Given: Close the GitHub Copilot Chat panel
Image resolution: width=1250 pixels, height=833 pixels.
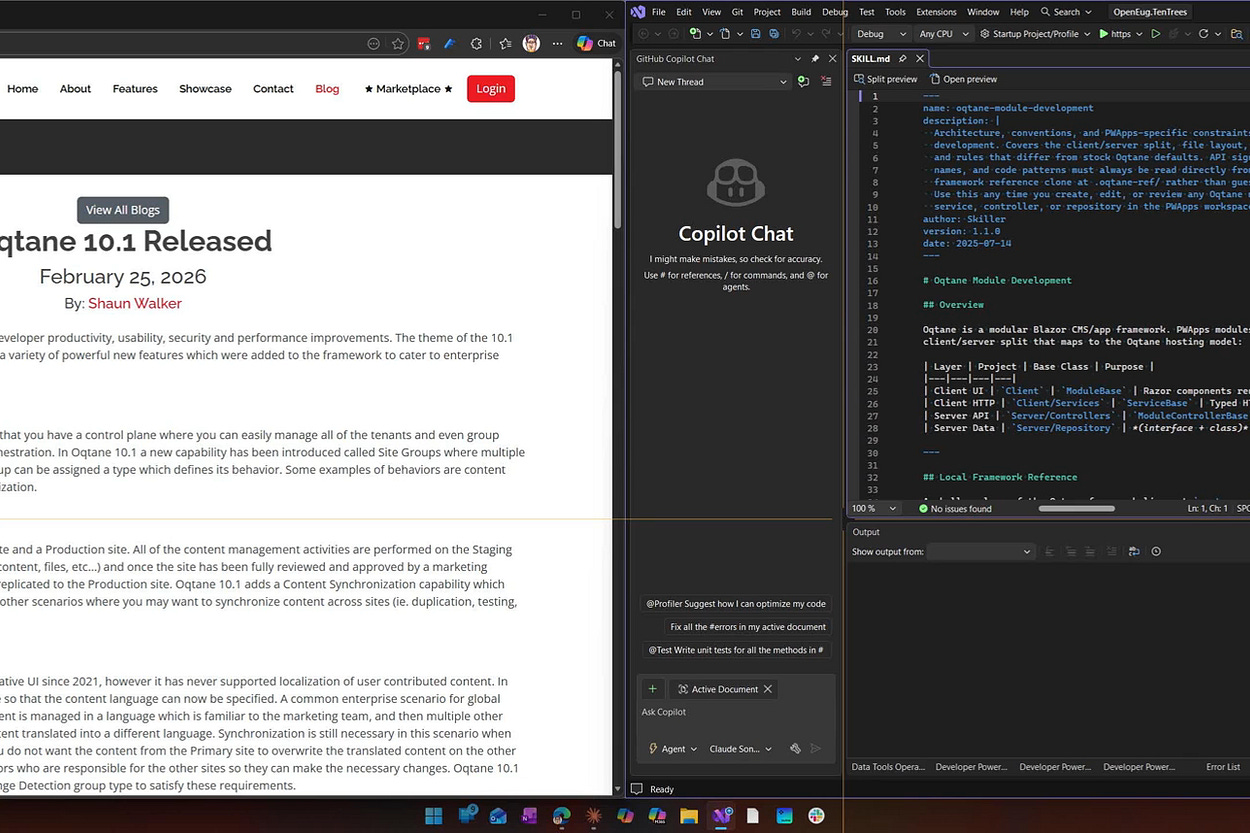Looking at the screenshot, I should [832, 59].
